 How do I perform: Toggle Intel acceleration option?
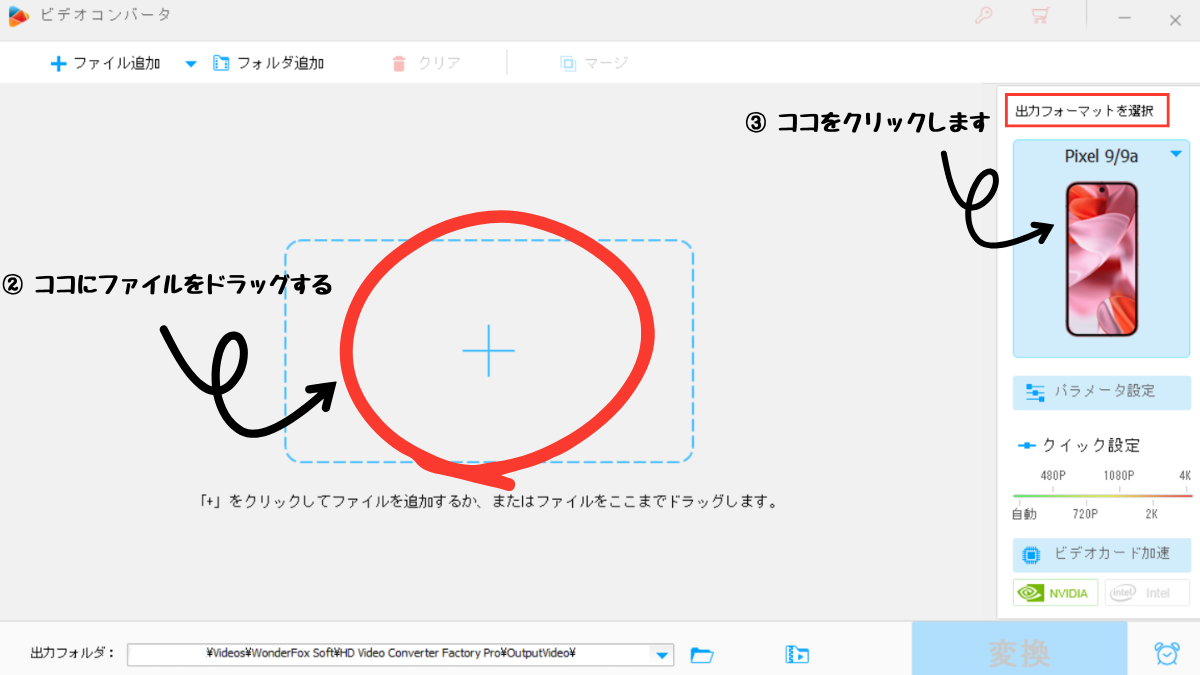pos(1147,592)
